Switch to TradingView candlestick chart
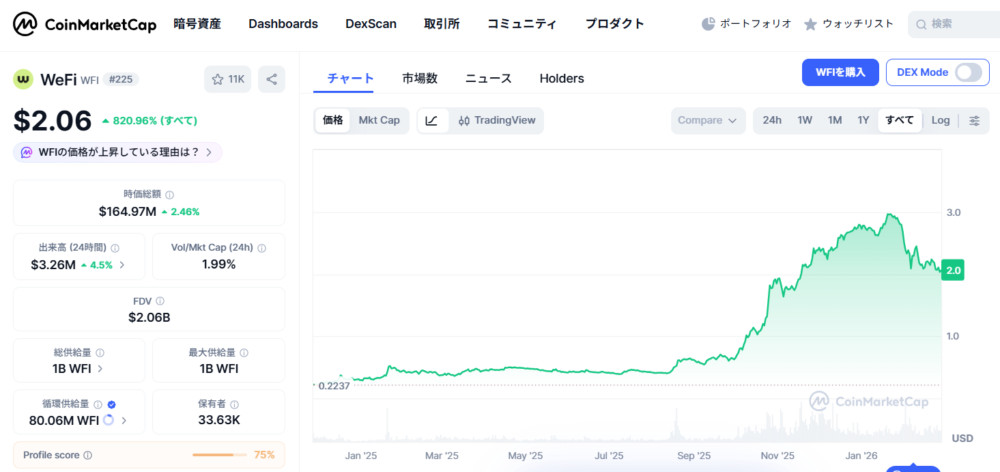The image size is (1000, 472). tap(497, 121)
